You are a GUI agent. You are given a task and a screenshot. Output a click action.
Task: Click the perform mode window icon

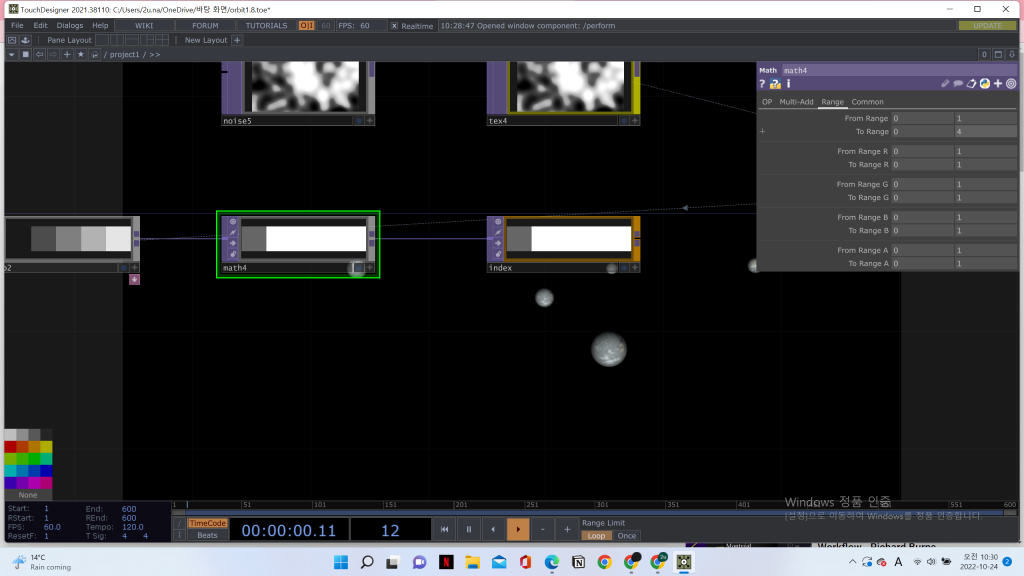click(12, 40)
